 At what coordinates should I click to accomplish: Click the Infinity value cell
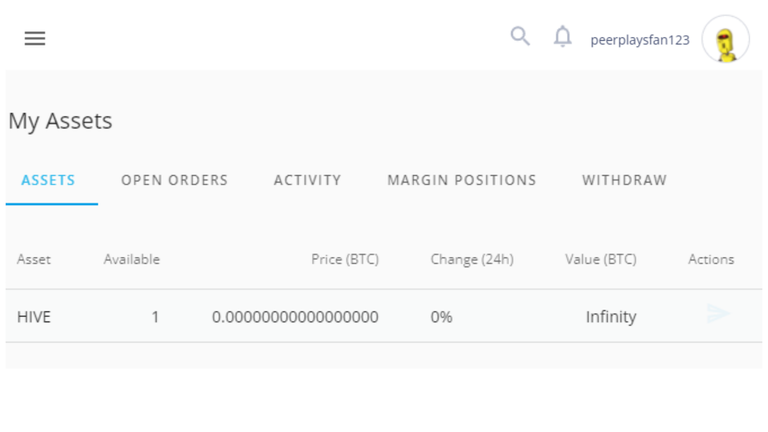click(x=611, y=317)
